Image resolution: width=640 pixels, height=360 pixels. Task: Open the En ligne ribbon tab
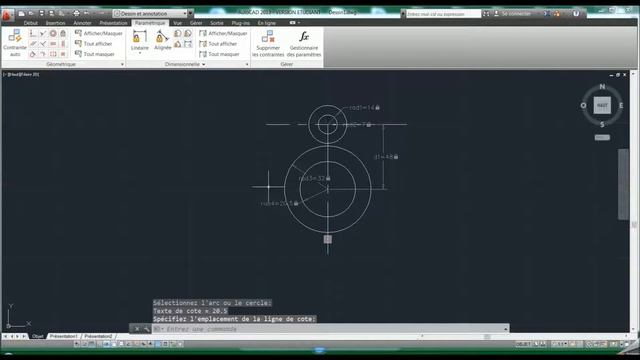267,23
